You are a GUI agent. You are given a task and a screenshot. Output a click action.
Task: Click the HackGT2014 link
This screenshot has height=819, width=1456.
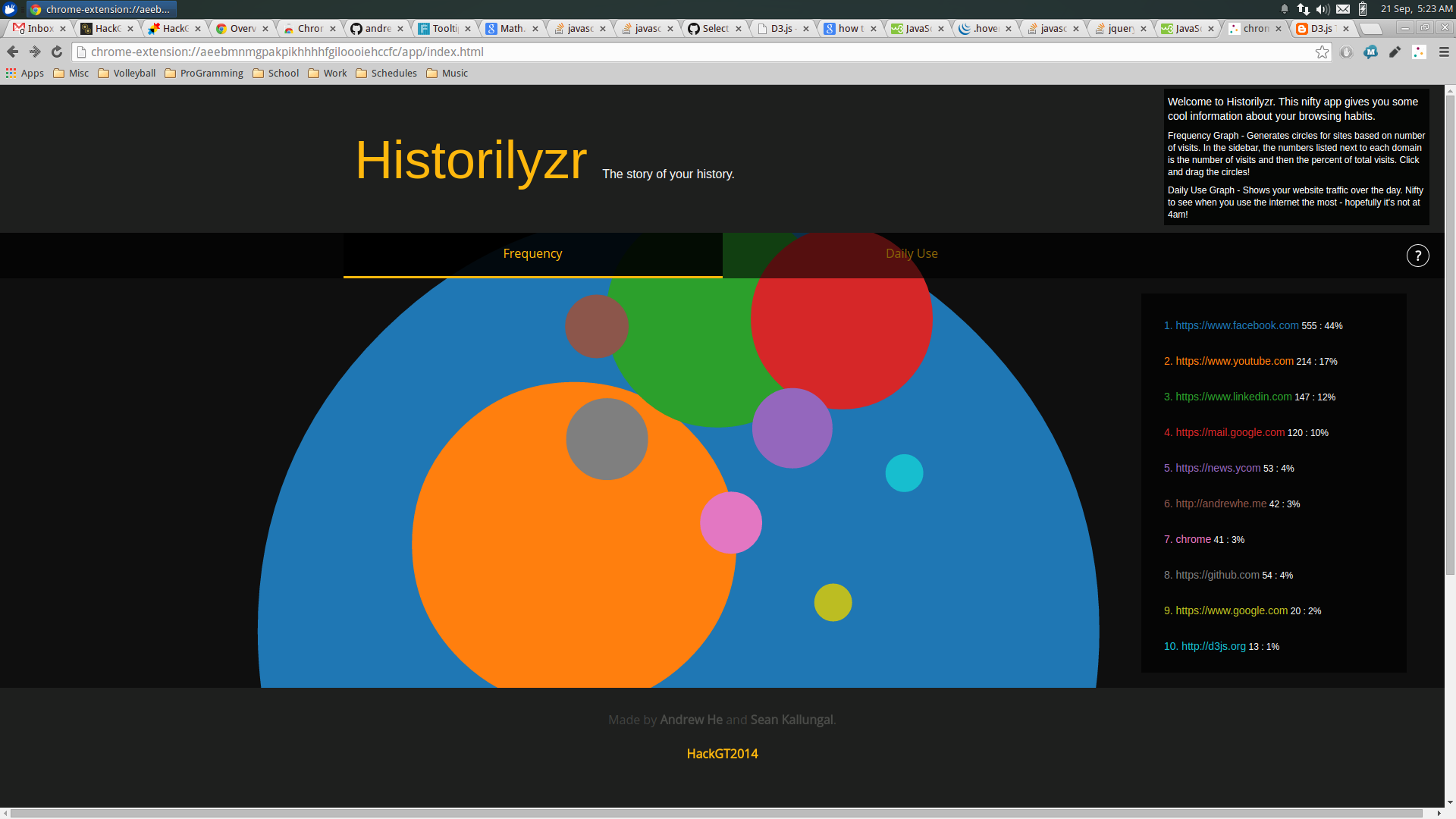[722, 754]
